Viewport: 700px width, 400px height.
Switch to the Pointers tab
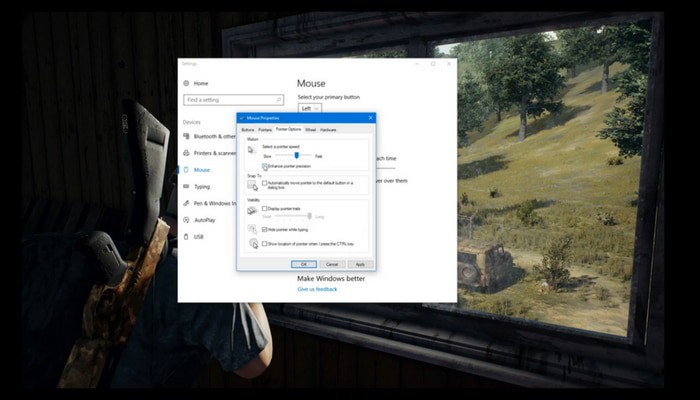pyautogui.click(x=265, y=130)
